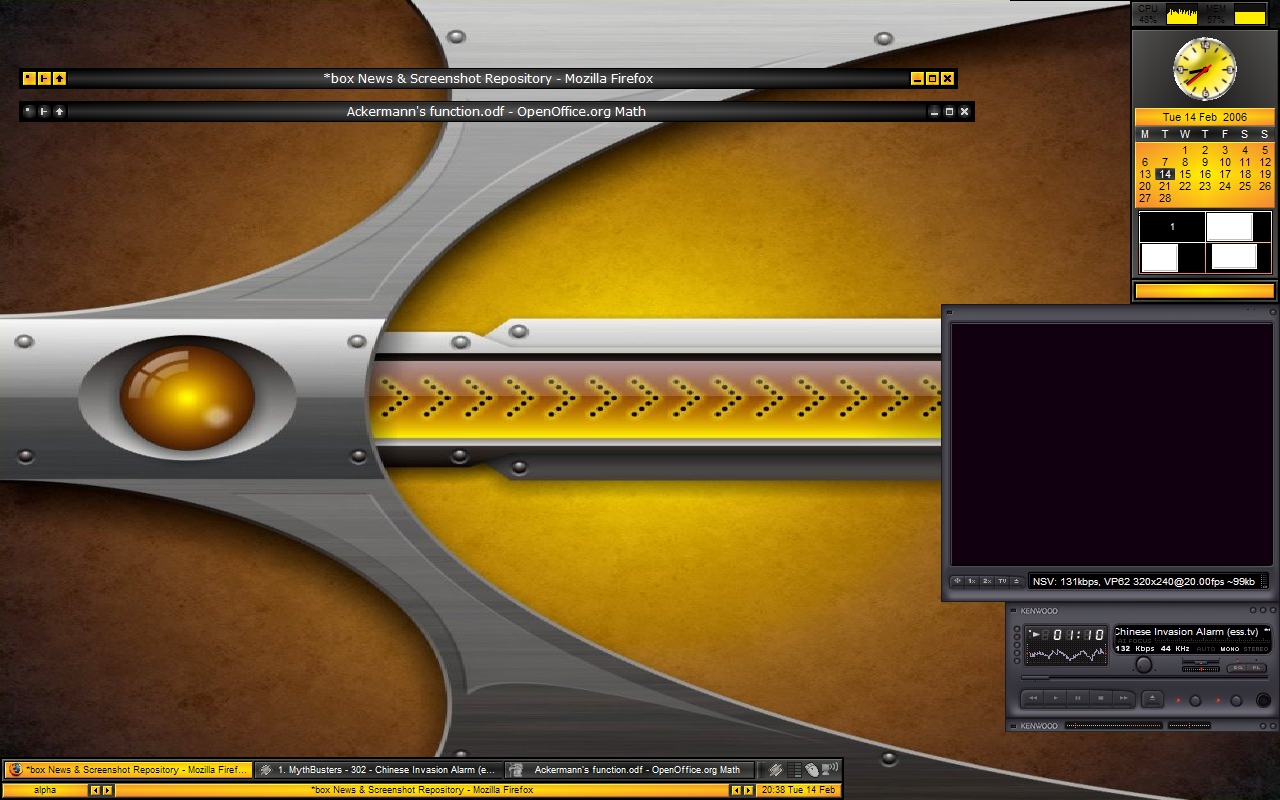The image size is (1280, 800).
Task: Click the speaker volume system tray icon
Action: [830, 769]
